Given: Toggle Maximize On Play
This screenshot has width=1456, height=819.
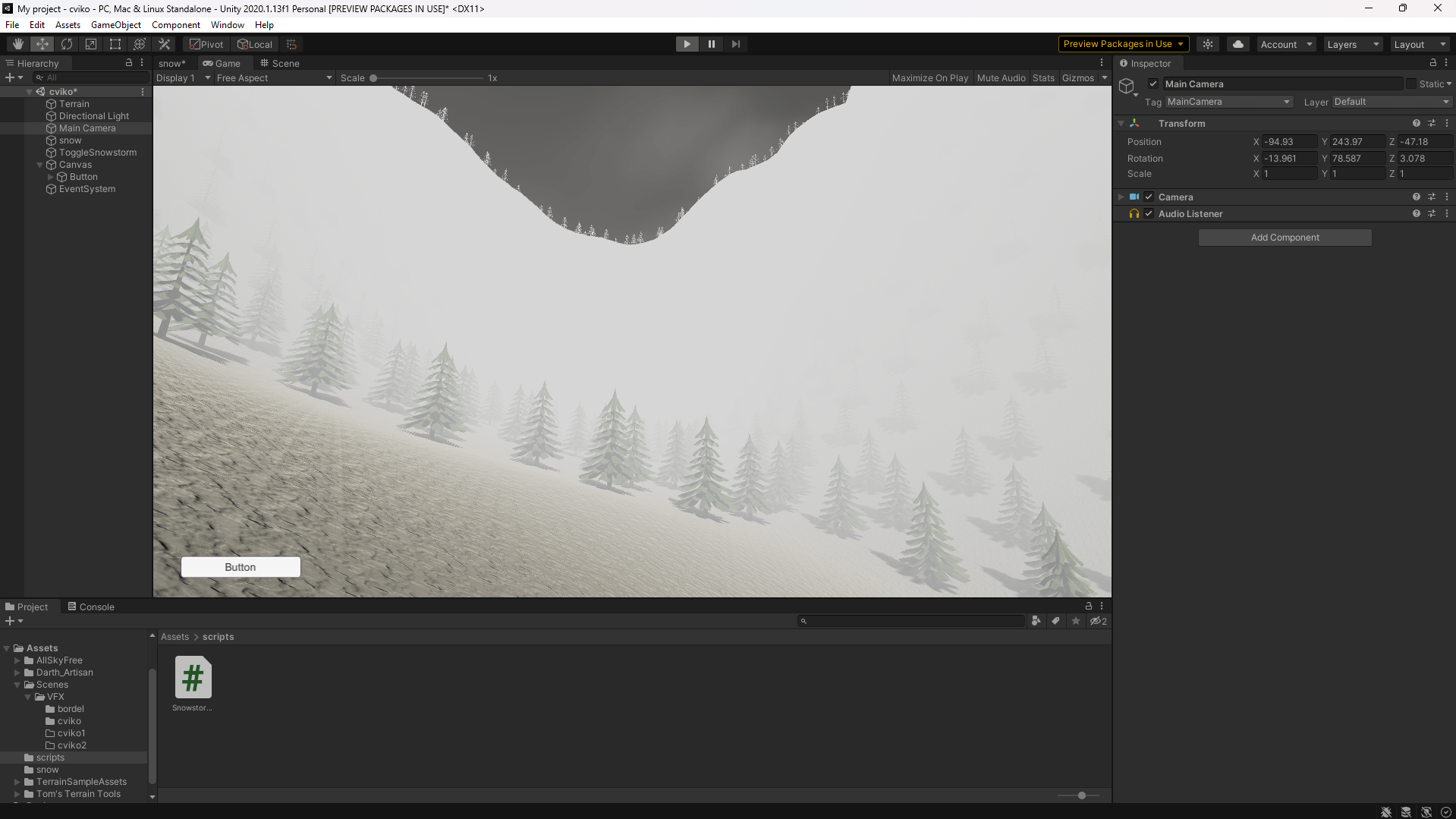Looking at the screenshot, I should point(930,77).
